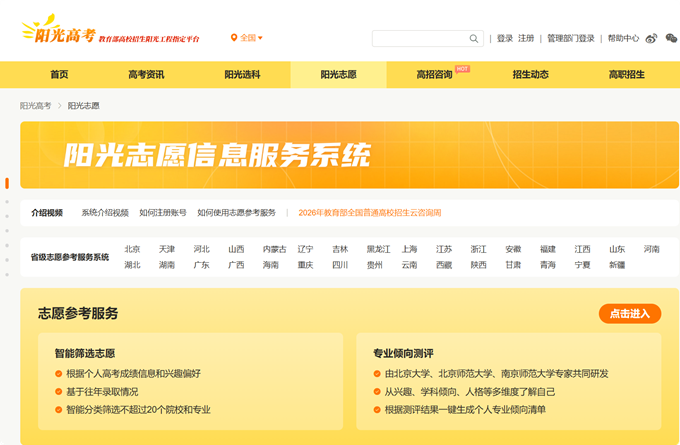
Task: Click the location pin icon
Action: pos(234,38)
